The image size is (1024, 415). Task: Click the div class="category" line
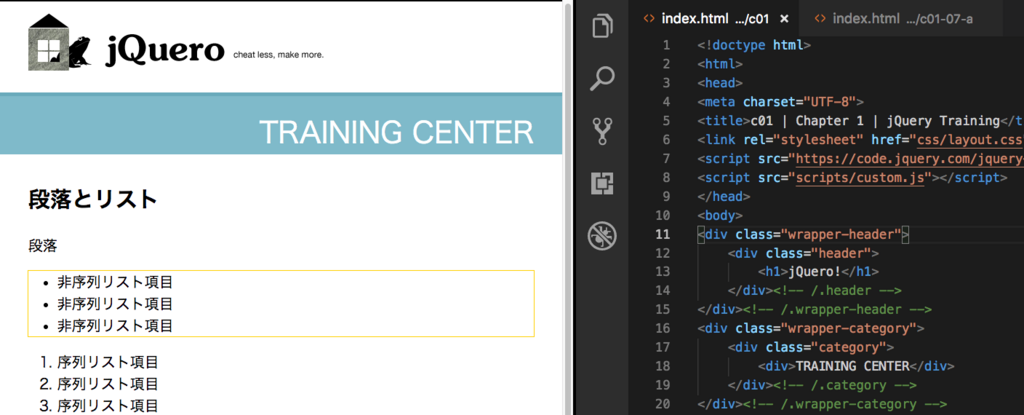click(810, 348)
